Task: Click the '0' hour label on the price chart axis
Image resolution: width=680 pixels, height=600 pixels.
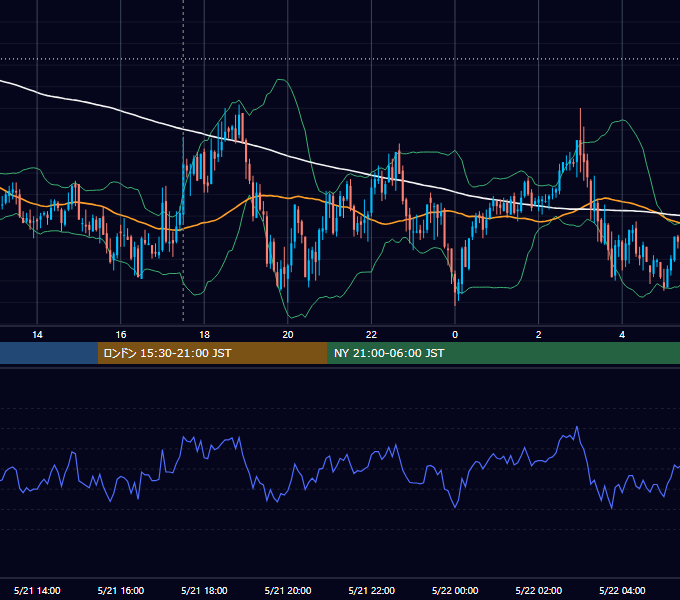Action: point(455,335)
